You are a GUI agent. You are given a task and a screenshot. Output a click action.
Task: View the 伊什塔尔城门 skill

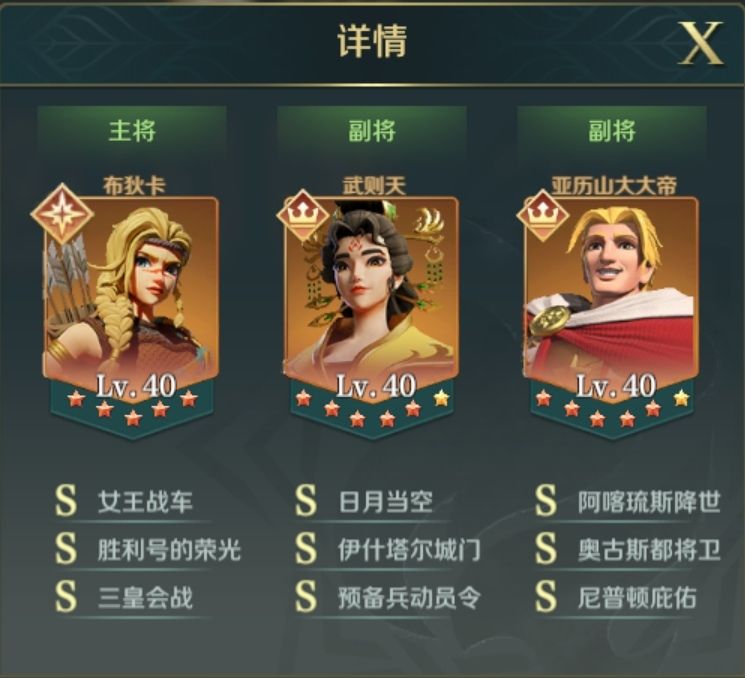click(x=409, y=550)
